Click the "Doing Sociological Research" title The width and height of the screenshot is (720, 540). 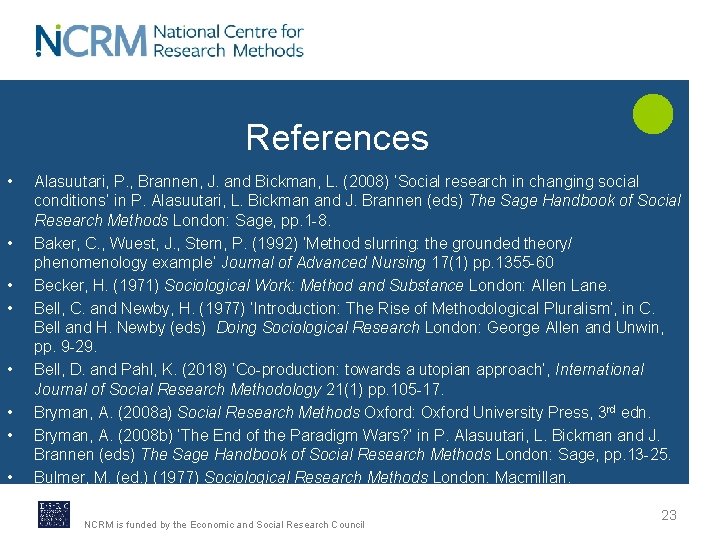pyautogui.click(x=318, y=327)
